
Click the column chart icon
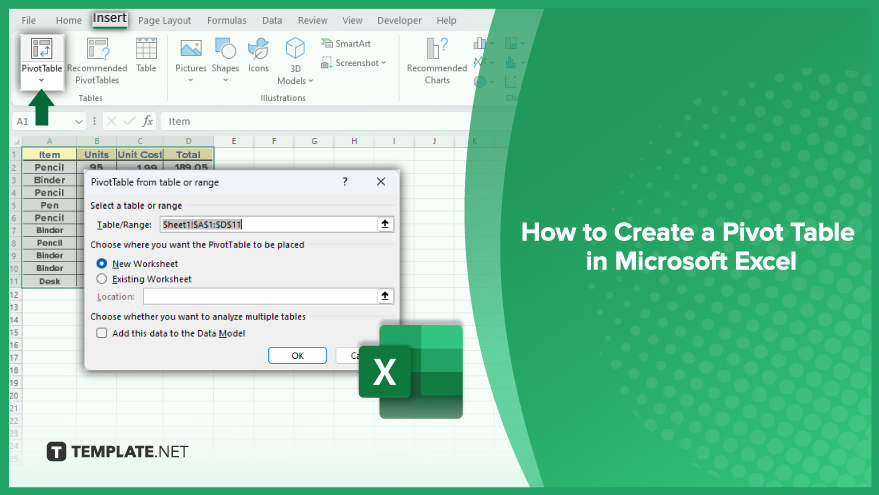click(x=480, y=43)
